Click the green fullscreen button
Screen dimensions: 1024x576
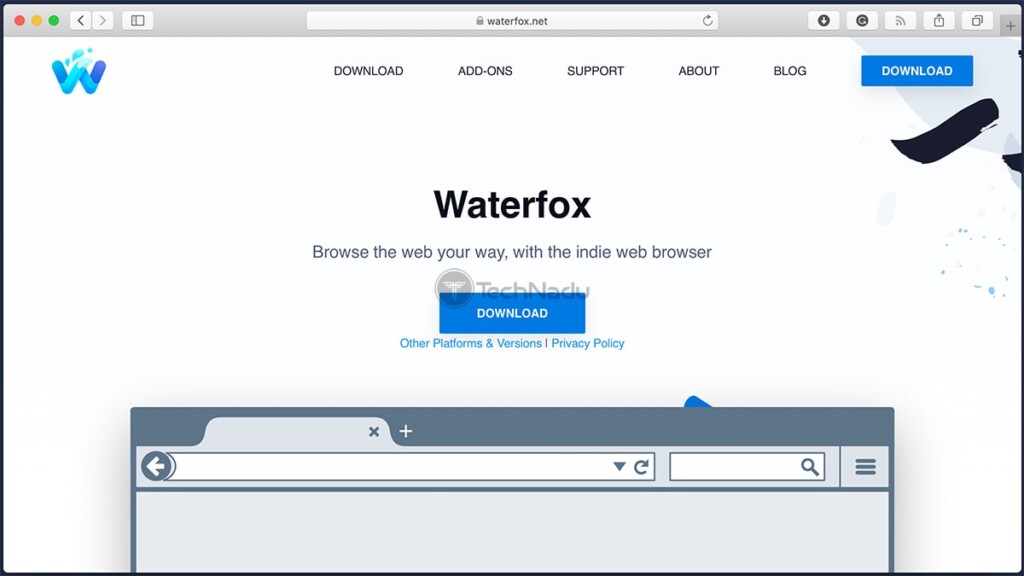click(54, 21)
